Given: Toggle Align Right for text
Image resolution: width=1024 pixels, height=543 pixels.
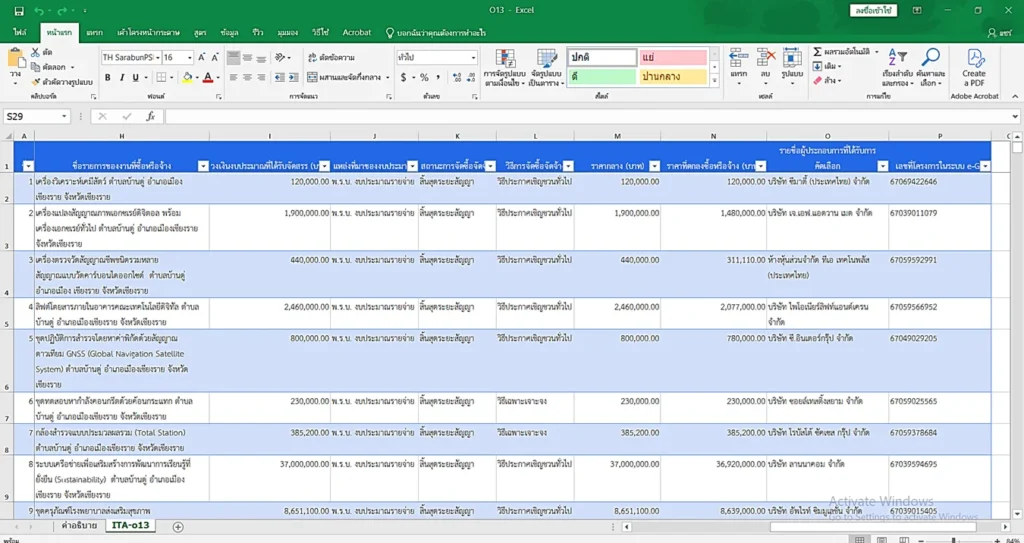Looking at the screenshot, I should pyautogui.click(x=261, y=77).
